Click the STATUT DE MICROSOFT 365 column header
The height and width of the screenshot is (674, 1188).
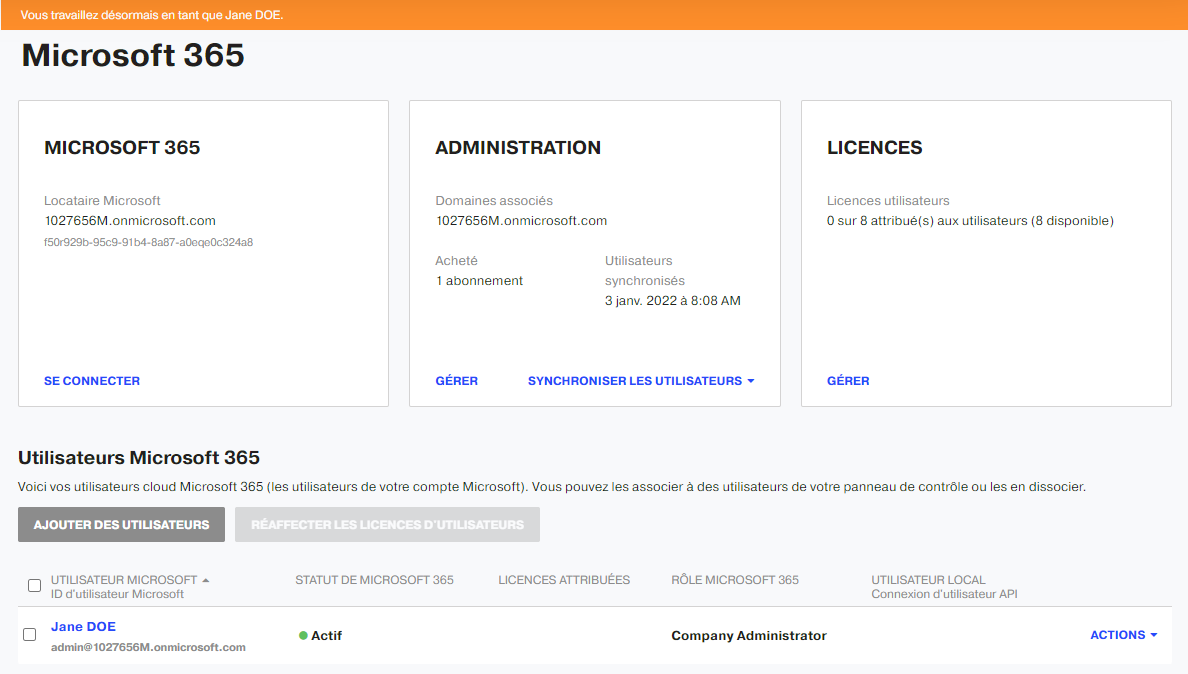[x=374, y=580]
